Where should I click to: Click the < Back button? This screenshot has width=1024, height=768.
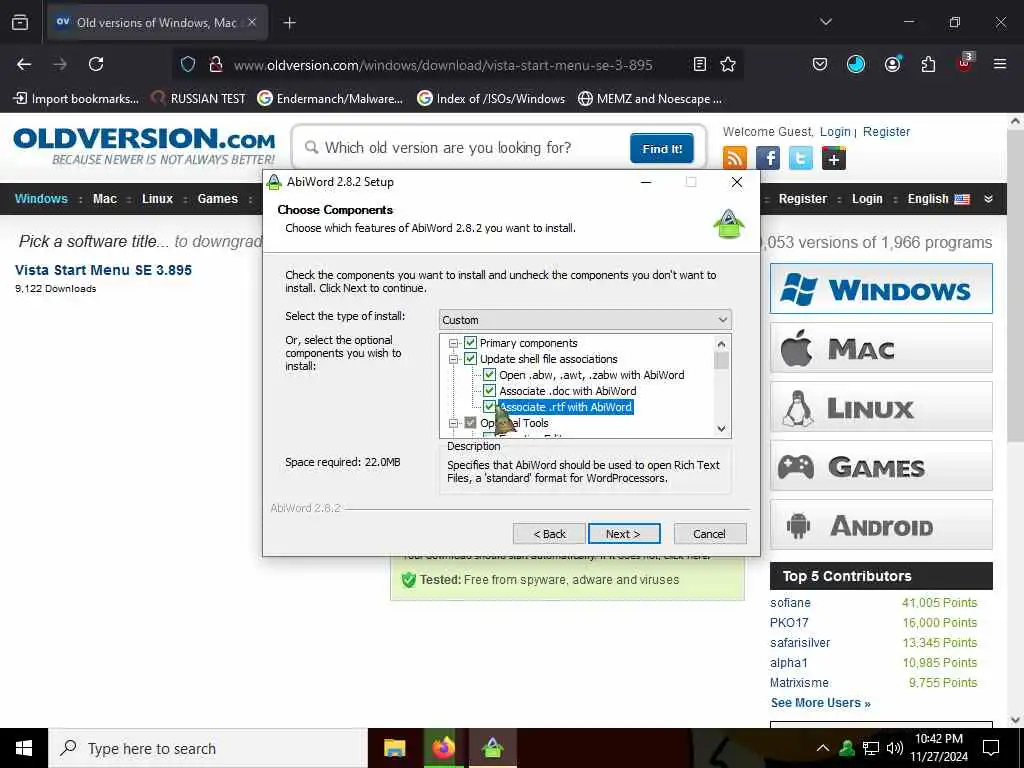(549, 534)
